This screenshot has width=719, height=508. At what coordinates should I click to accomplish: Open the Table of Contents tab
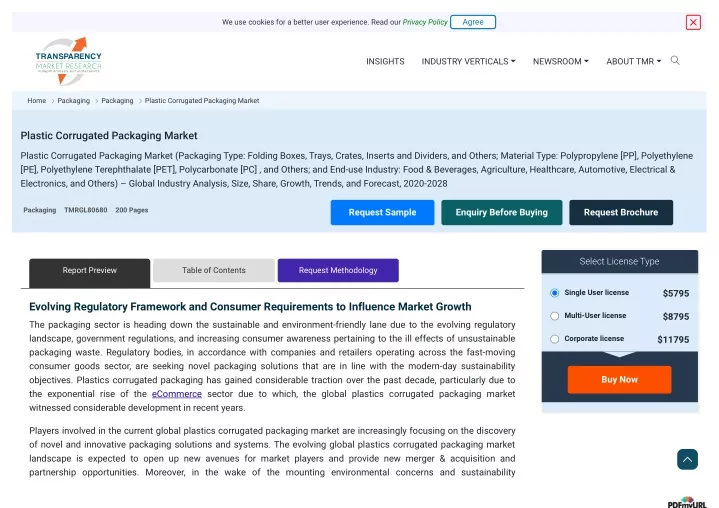[214, 271]
